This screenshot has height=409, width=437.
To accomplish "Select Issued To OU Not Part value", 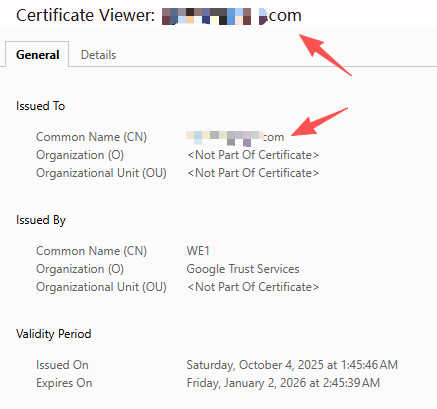I will pyautogui.click(x=253, y=173).
